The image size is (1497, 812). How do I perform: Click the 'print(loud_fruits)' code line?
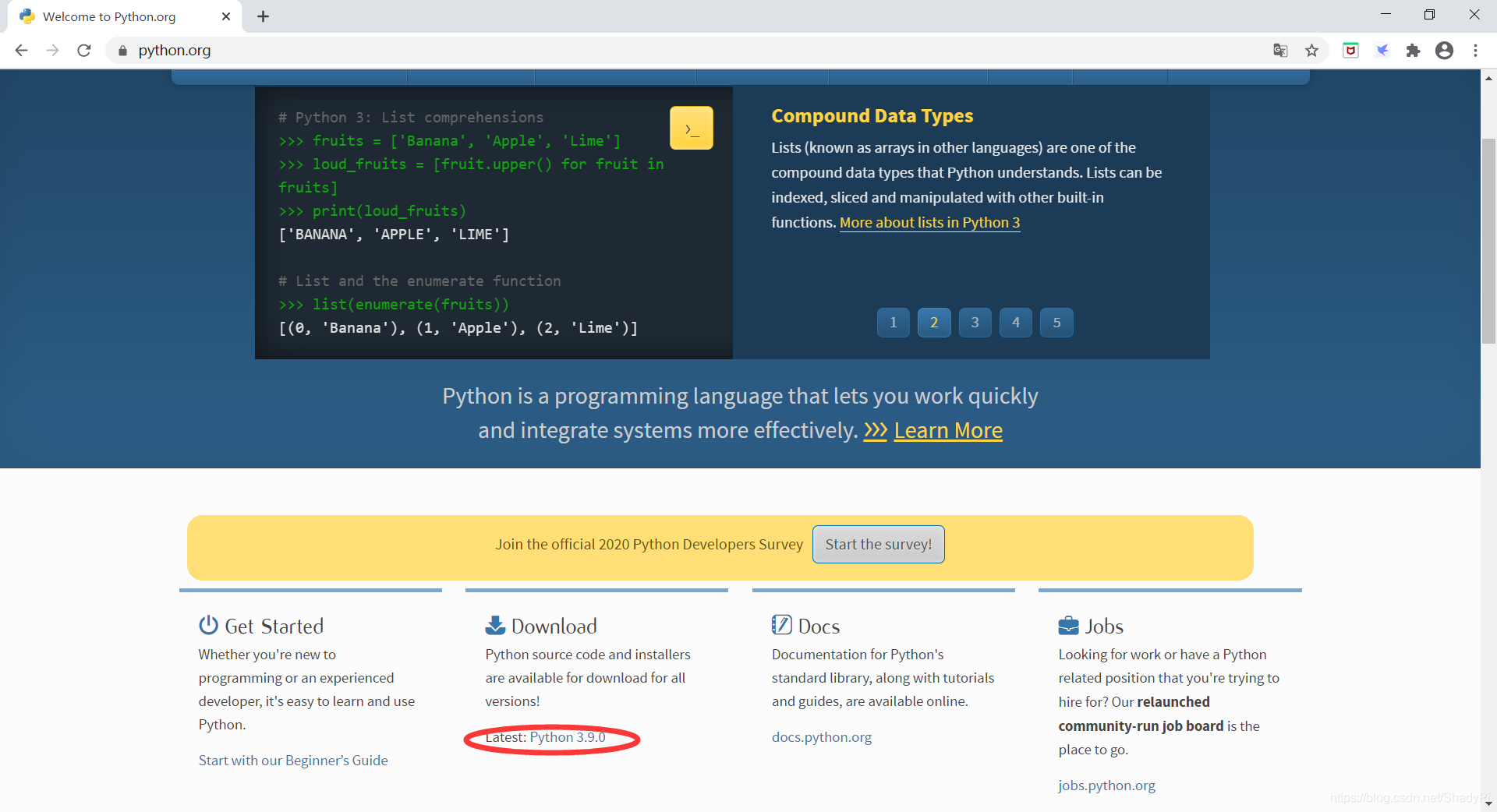(372, 211)
